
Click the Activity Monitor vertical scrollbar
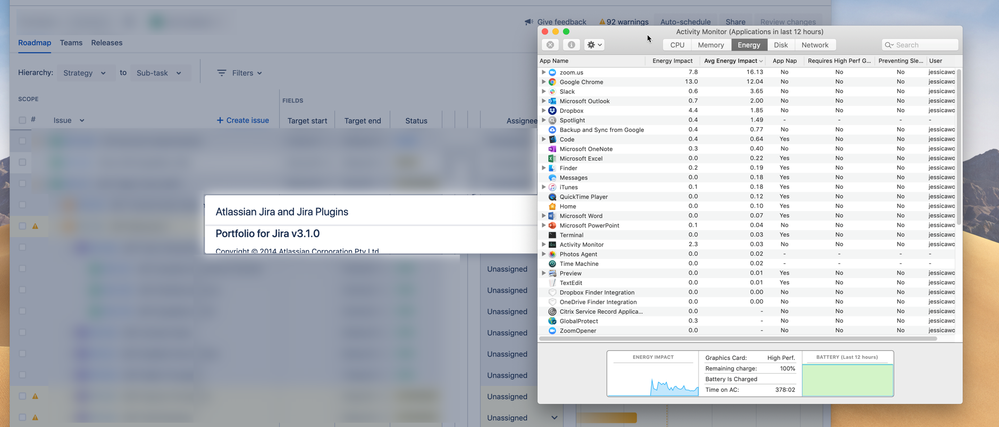pos(959,147)
